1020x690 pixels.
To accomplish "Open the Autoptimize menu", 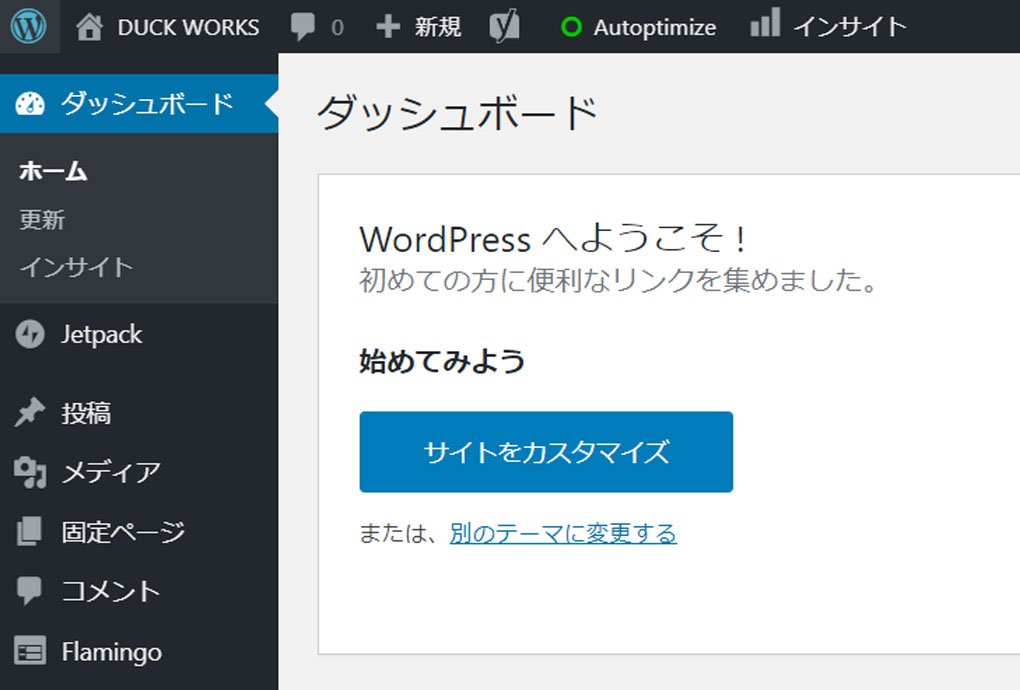I will pos(654,28).
